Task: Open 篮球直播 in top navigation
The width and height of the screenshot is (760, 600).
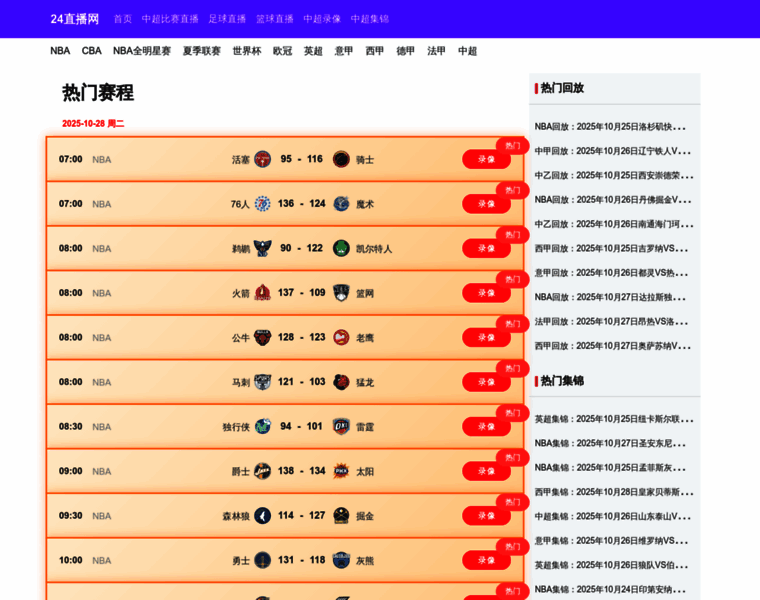Action: click(x=275, y=19)
